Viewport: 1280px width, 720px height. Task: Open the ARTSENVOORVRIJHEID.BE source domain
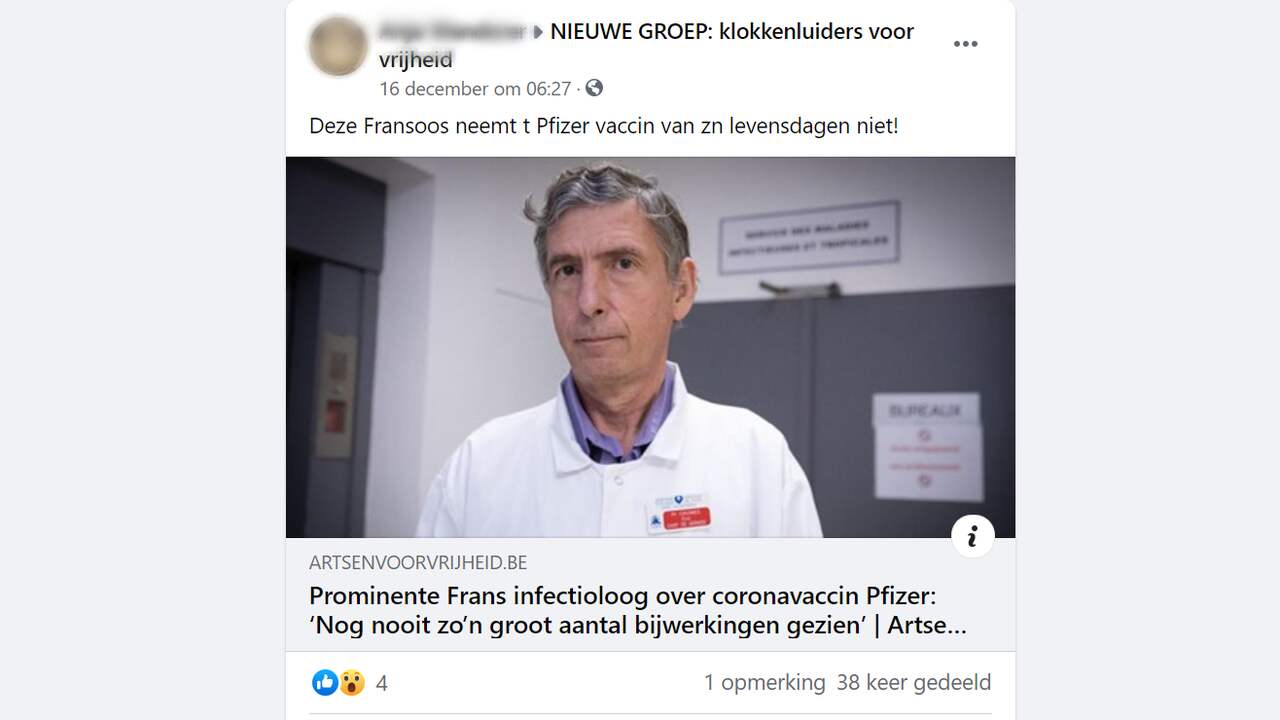[418, 563]
